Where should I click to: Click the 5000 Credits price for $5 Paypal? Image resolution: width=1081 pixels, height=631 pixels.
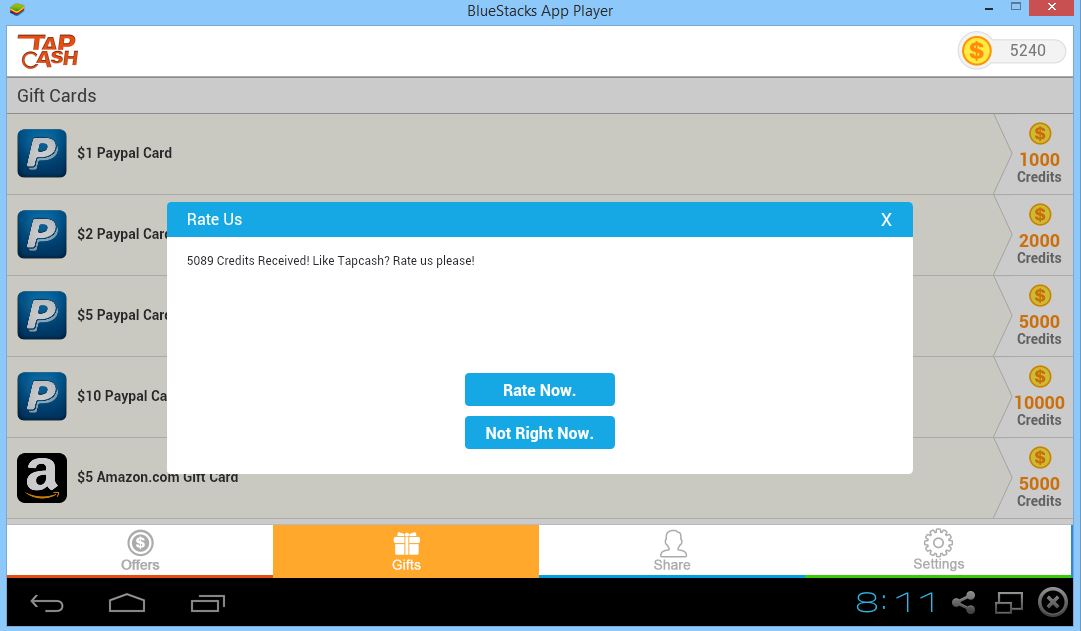point(1034,316)
